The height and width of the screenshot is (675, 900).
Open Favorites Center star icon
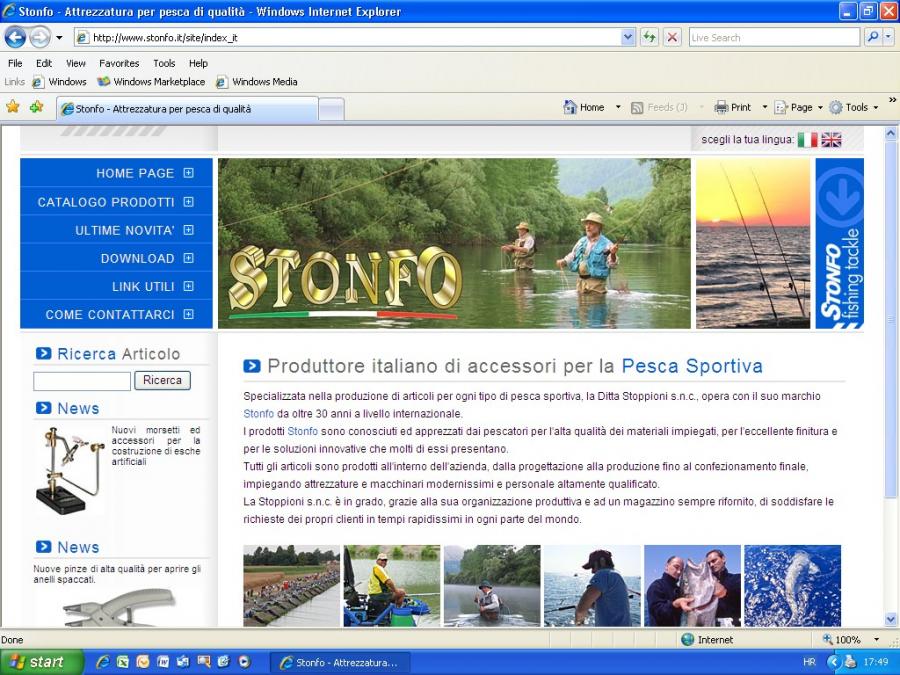pyautogui.click(x=13, y=107)
